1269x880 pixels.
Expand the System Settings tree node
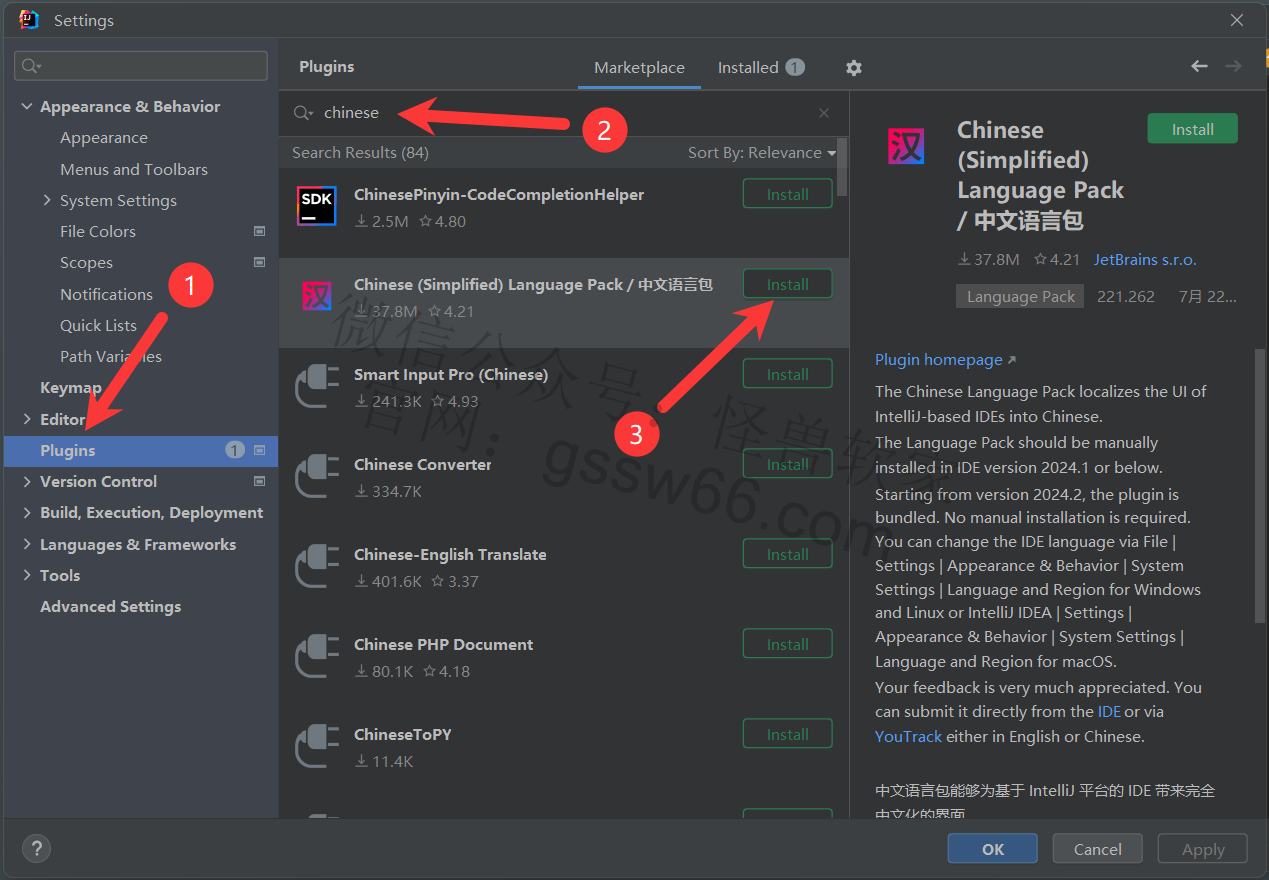pos(47,200)
